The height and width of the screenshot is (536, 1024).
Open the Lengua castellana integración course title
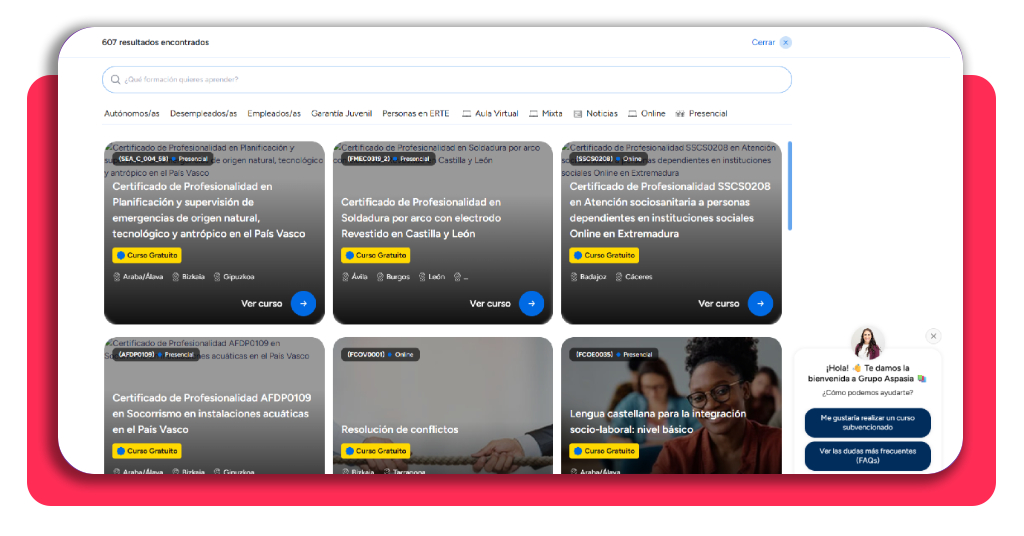click(x=658, y=422)
